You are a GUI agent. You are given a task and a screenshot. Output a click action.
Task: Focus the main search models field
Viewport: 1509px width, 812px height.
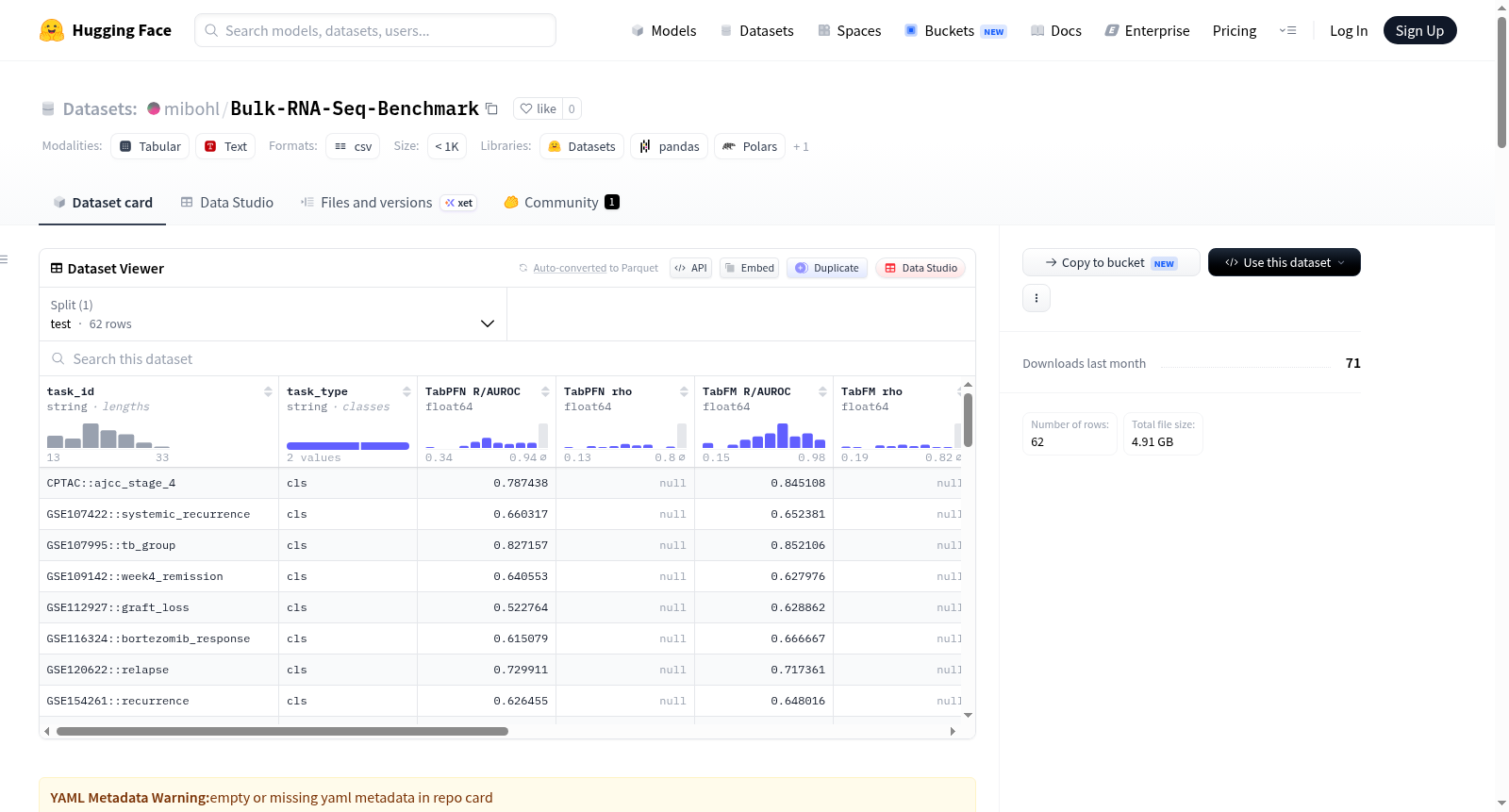[x=375, y=30]
